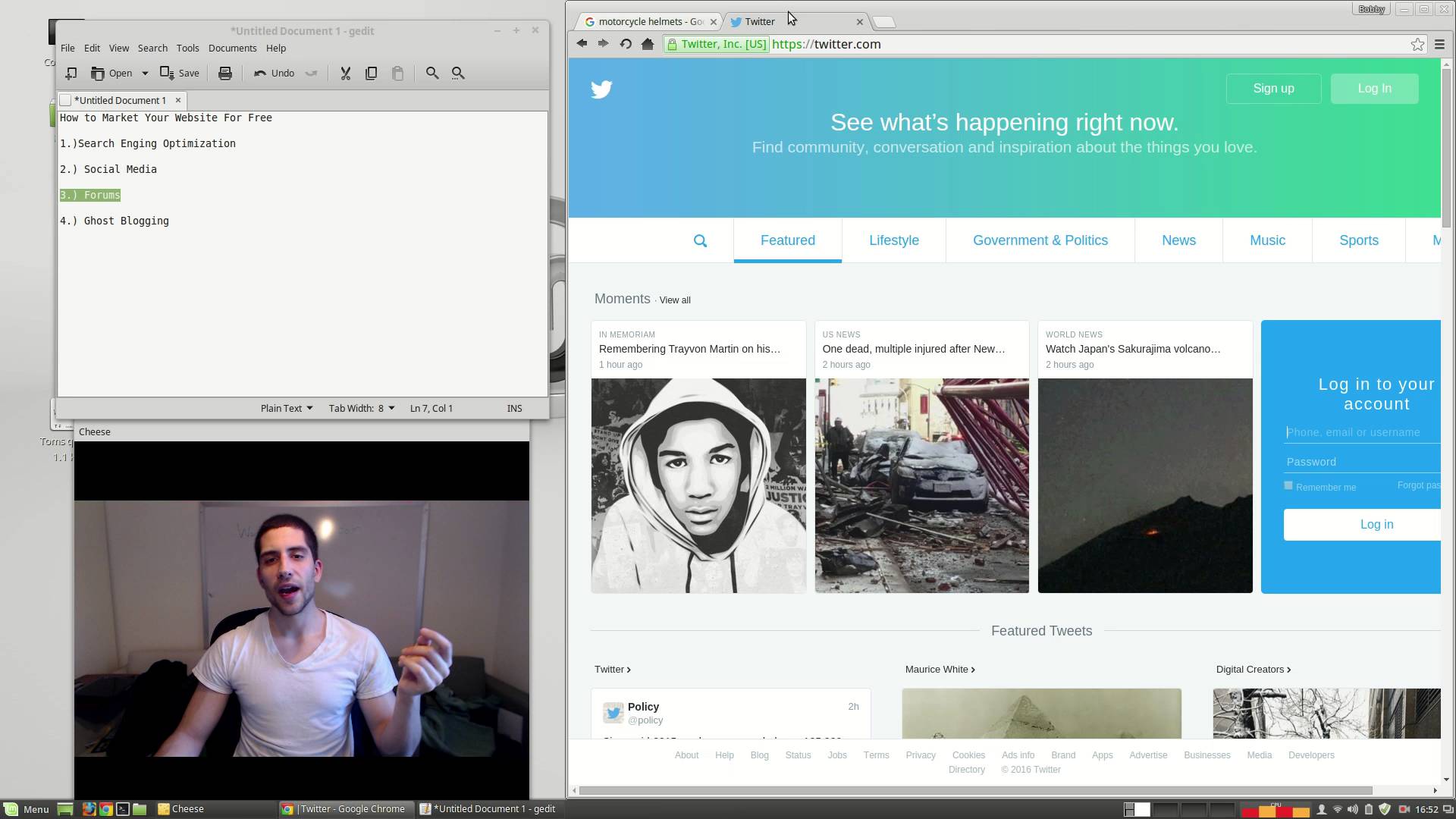The height and width of the screenshot is (819, 1456).
Task: Expand the Open recent files arrow
Action: [145, 74]
